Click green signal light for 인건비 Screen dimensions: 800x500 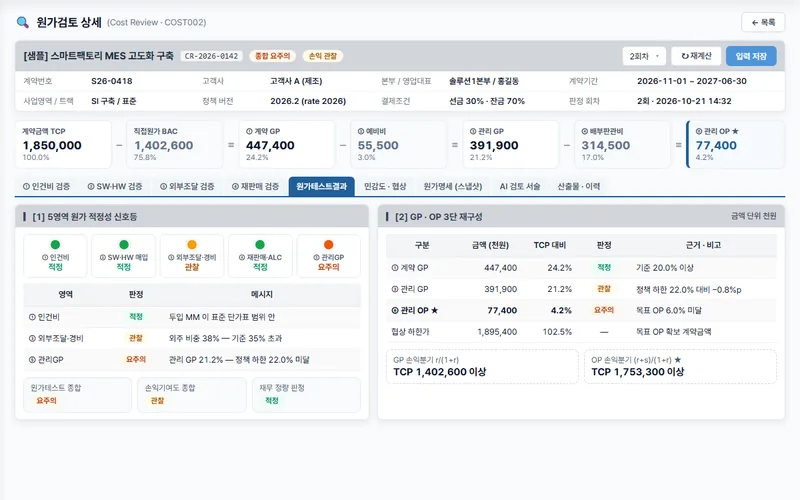pyautogui.click(x=55, y=245)
